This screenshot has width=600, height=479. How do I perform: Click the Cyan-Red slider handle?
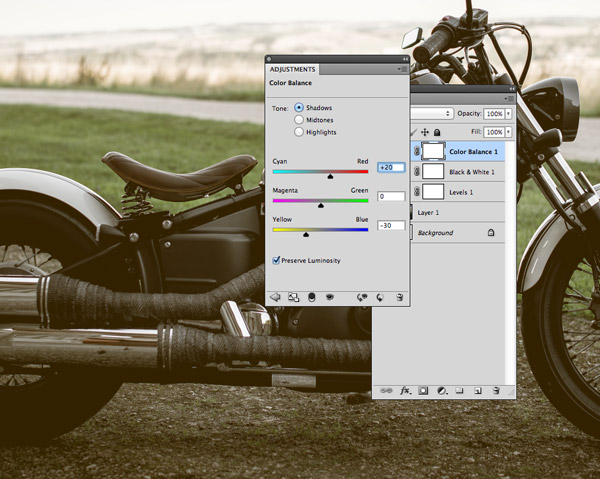coord(330,176)
